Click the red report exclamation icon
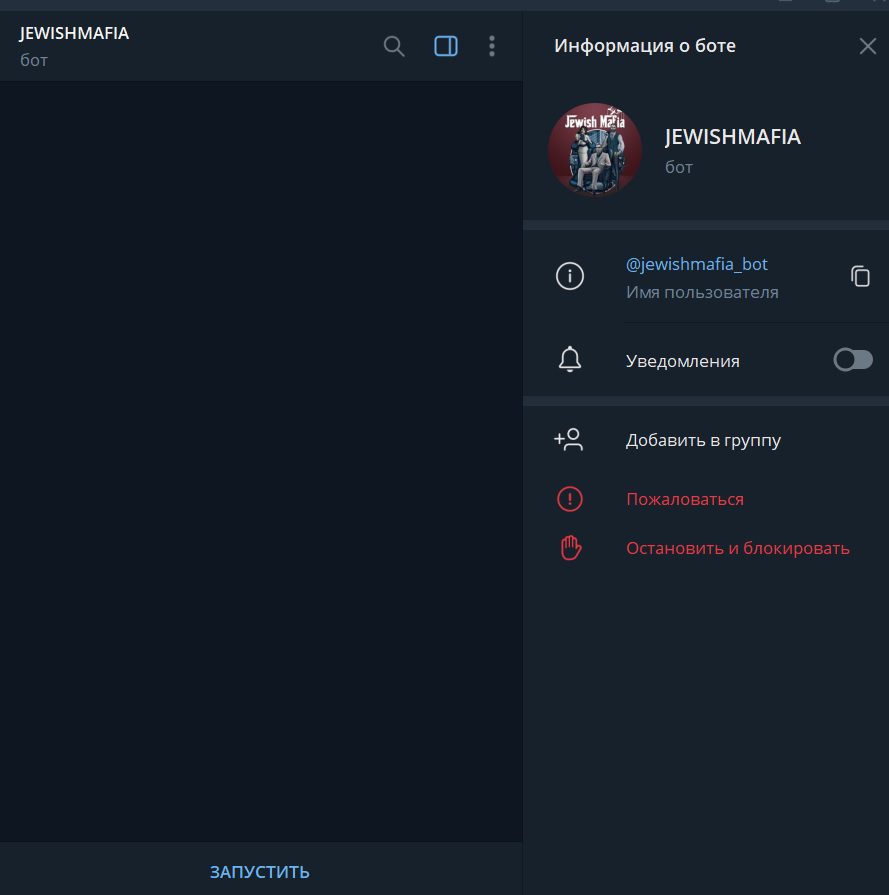The width and height of the screenshot is (889, 895). tap(570, 499)
